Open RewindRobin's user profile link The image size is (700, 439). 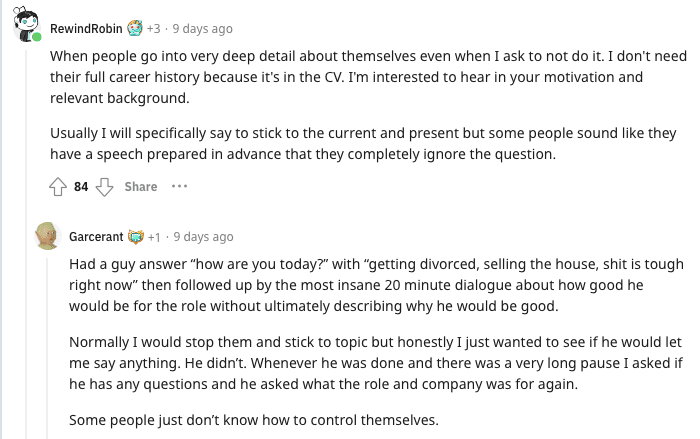coord(86,29)
